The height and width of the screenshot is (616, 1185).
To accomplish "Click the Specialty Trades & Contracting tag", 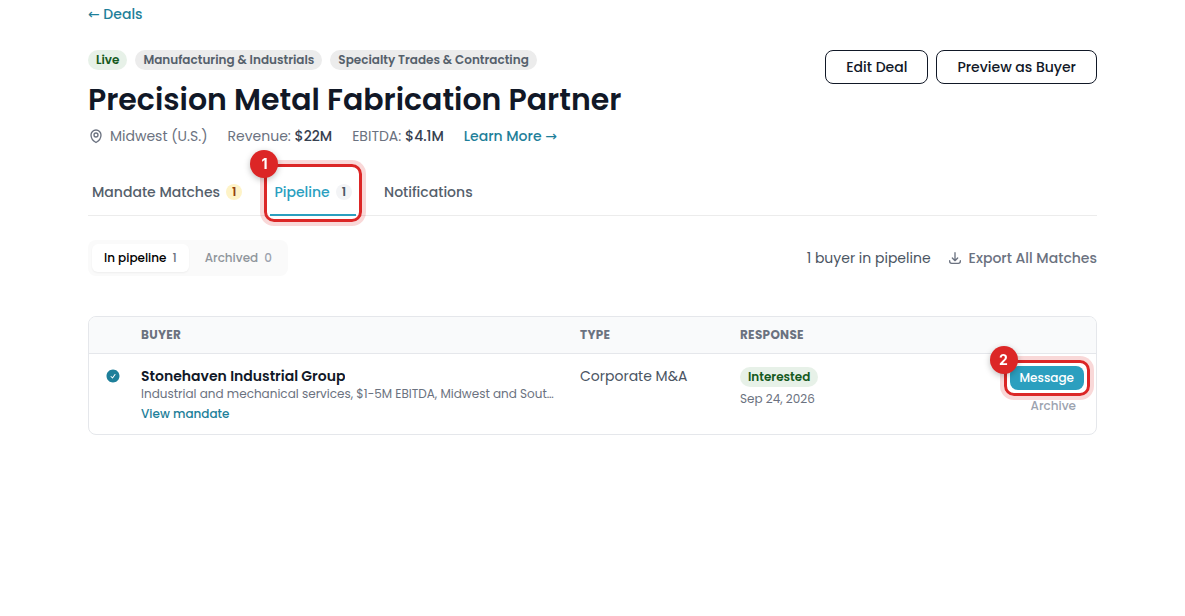I will [x=433, y=60].
